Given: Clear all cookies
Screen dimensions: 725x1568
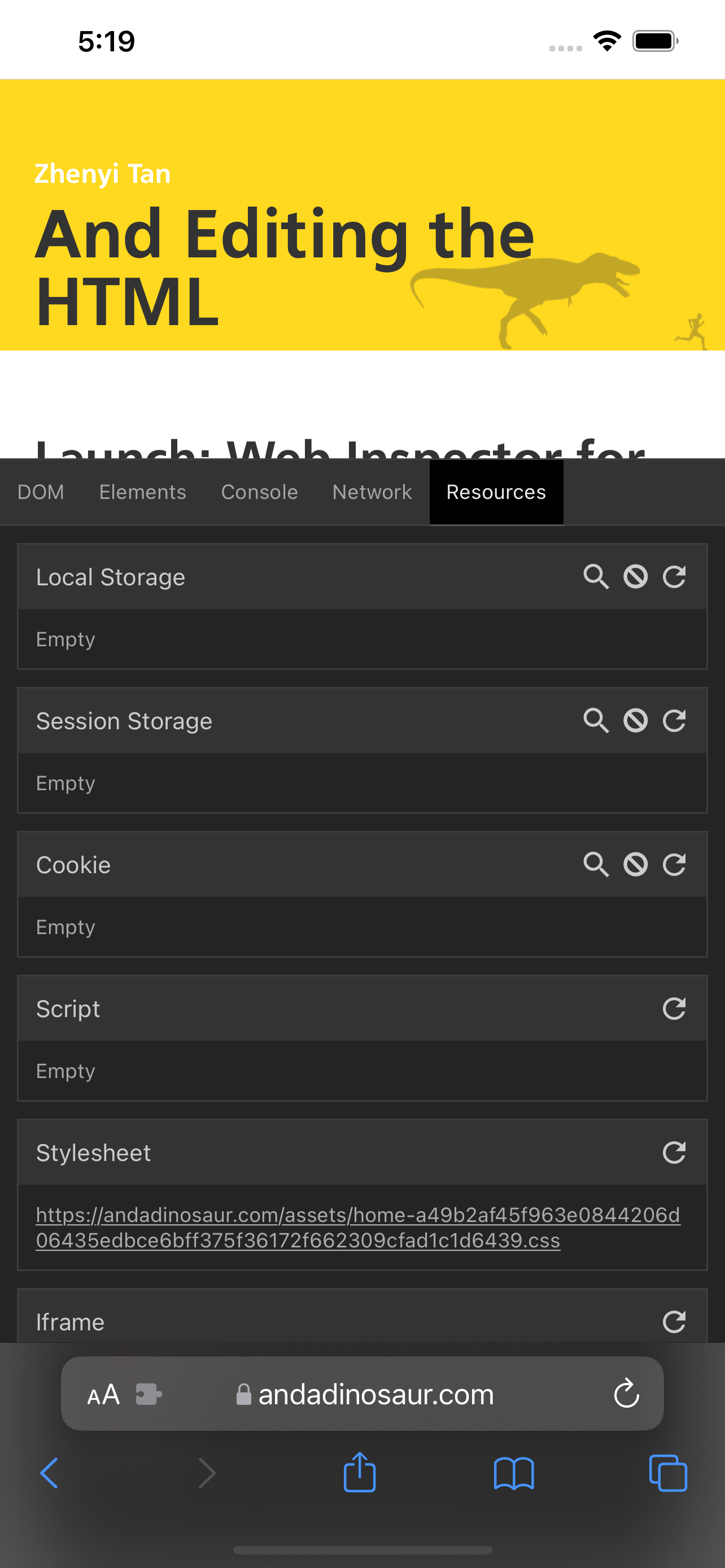Looking at the screenshot, I should click(x=636, y=864).
